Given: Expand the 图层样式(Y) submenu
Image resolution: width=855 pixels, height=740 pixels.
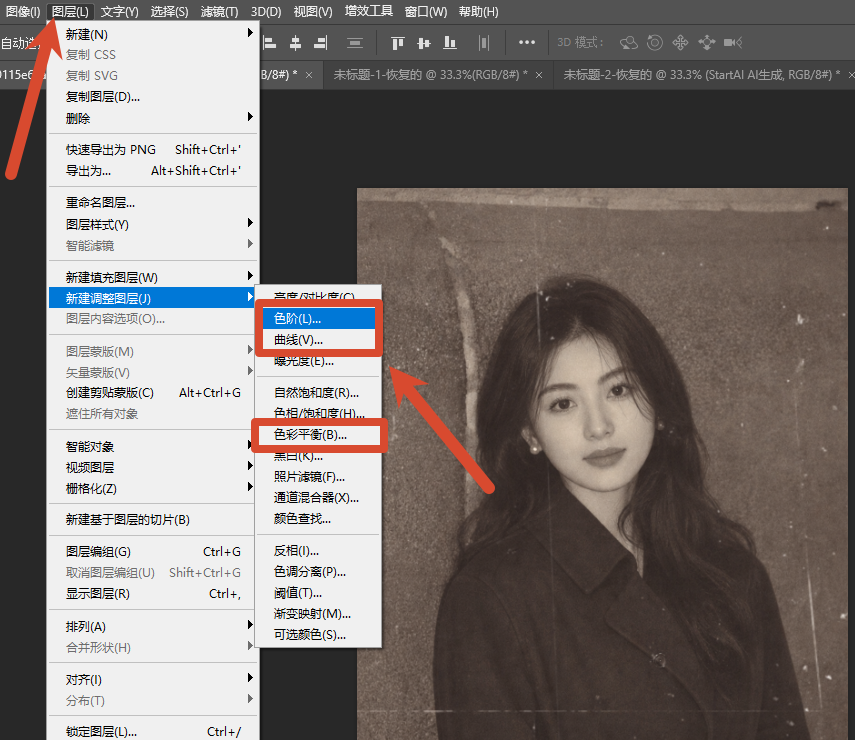Looking at the screenshot, I should [x=152, y=224].
